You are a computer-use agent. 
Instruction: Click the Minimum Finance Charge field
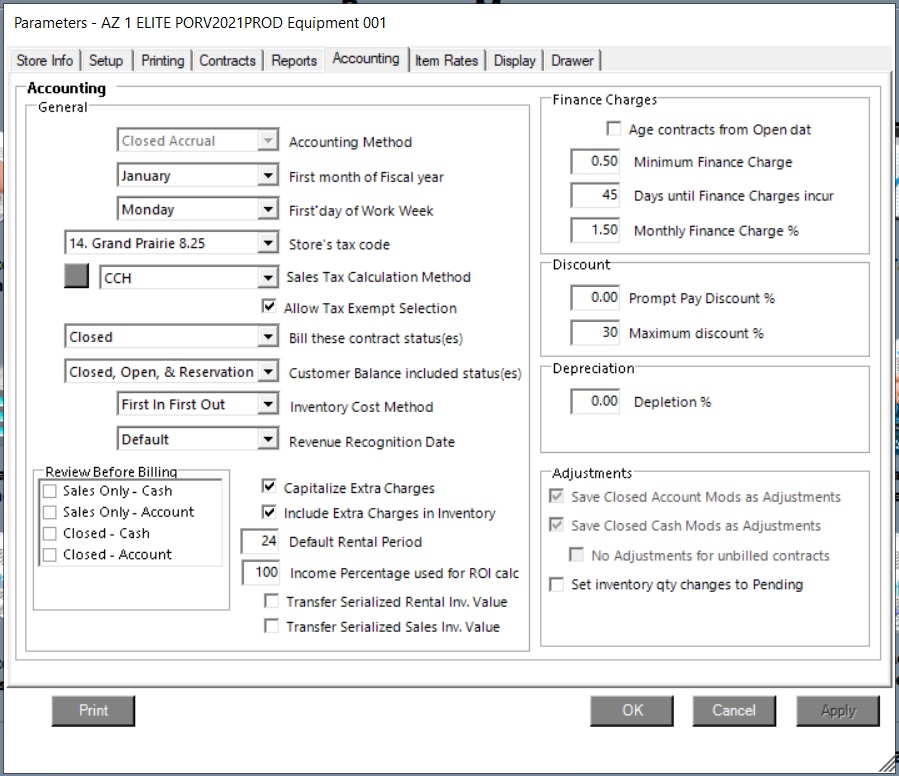pos(596,162)
